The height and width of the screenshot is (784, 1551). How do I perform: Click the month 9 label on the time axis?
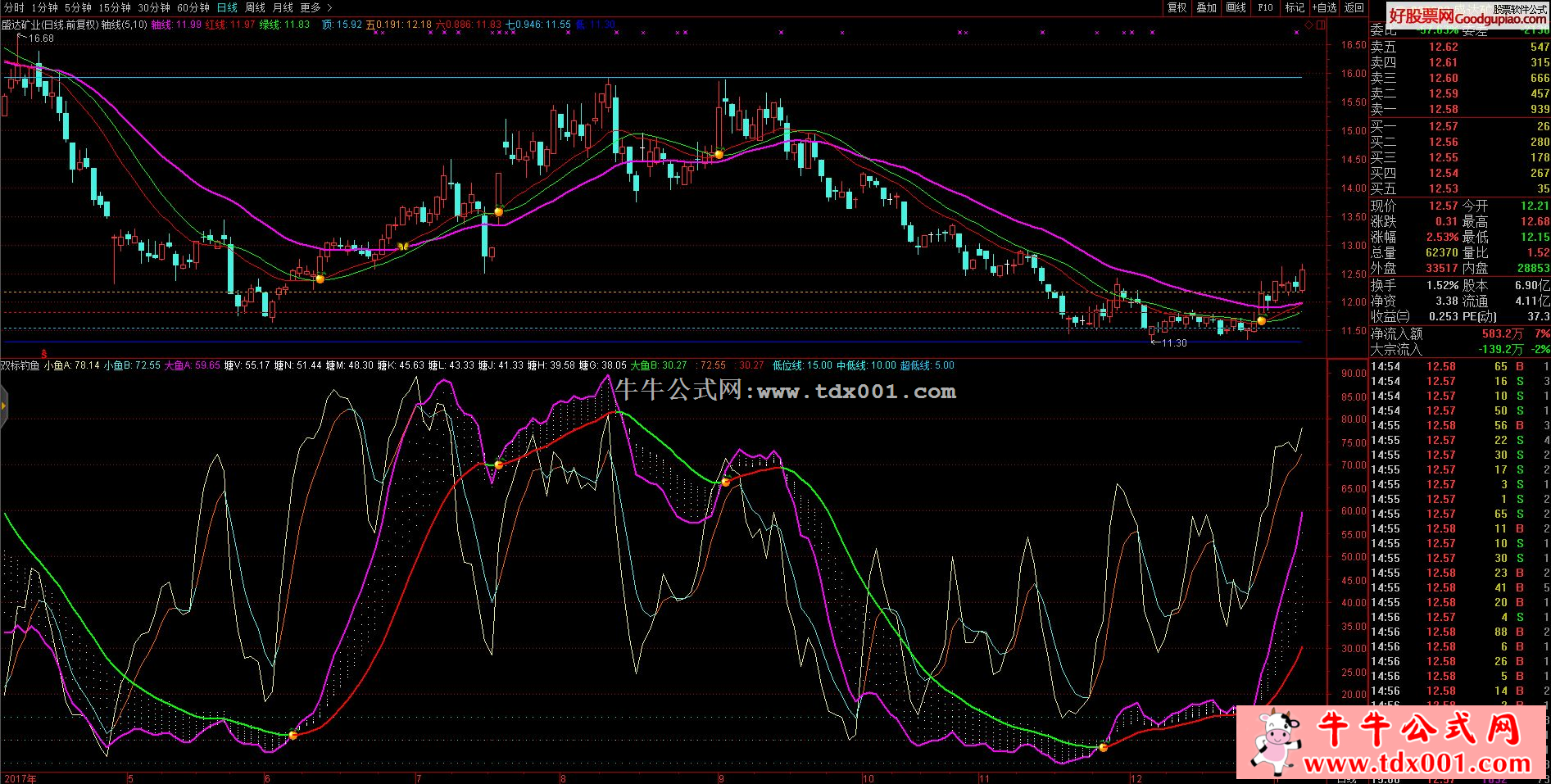coord(721,778)
